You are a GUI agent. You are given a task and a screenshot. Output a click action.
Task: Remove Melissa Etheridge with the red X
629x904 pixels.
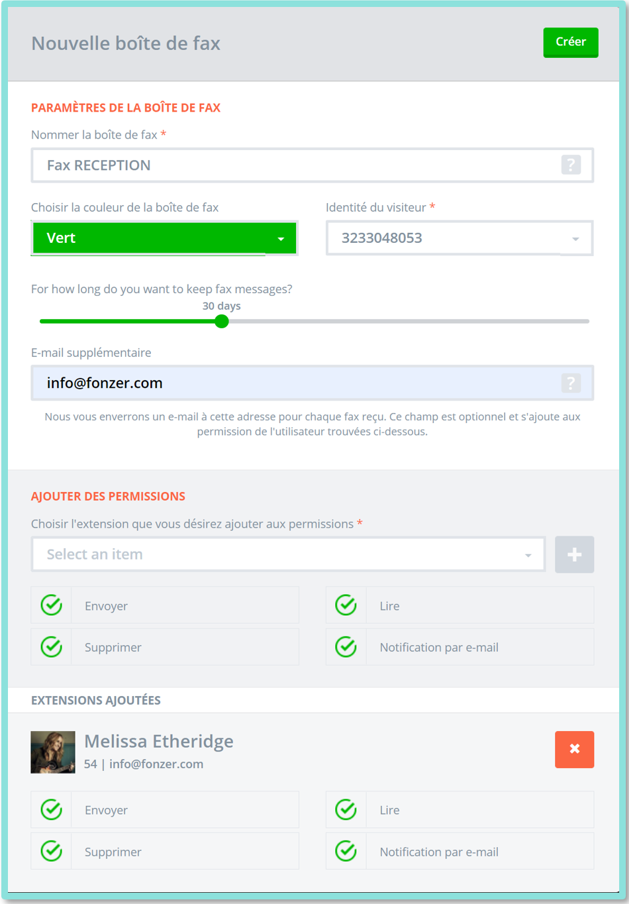coord(574,749)
